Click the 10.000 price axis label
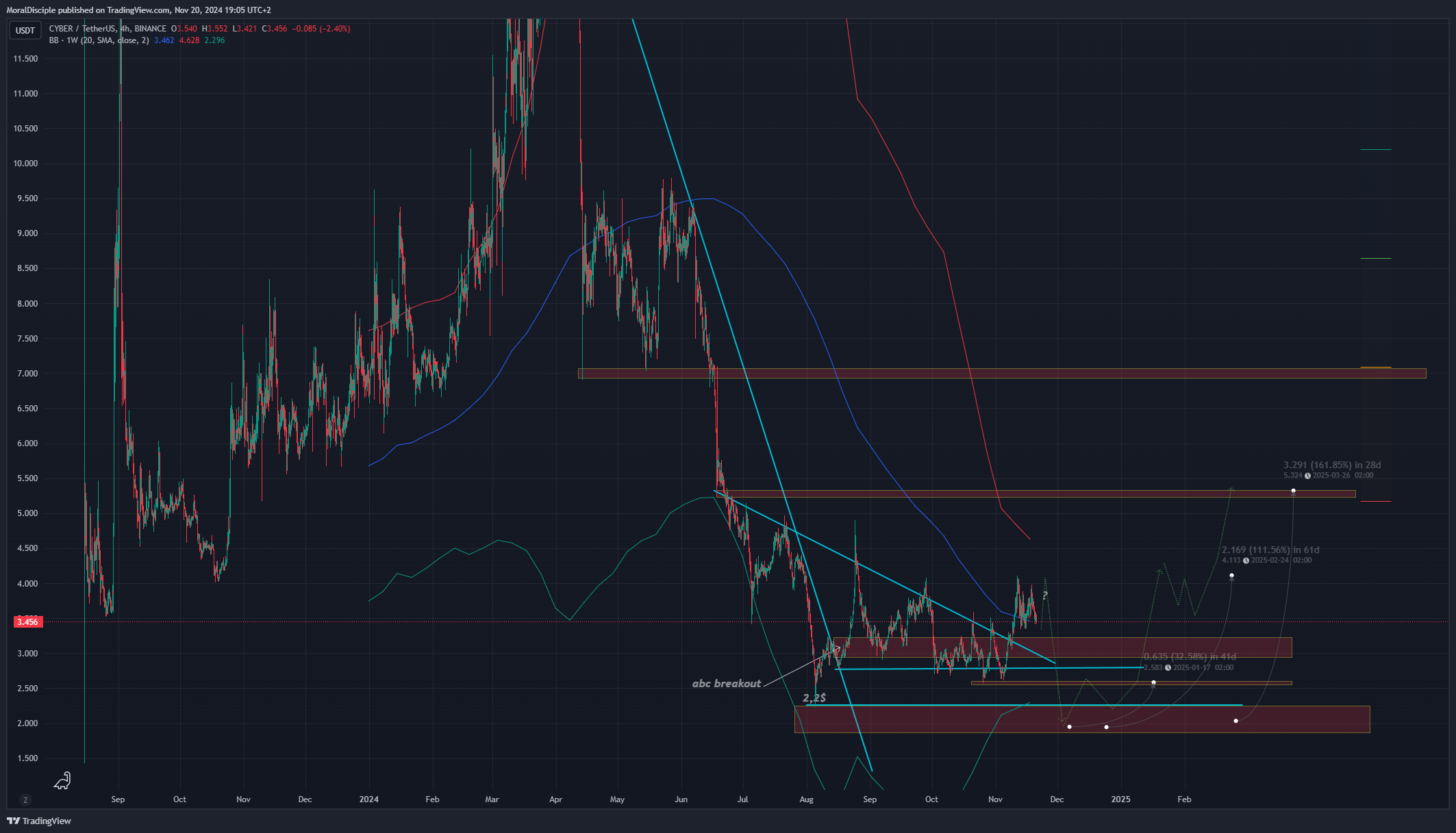This screenshot has width=1456, height=833. [26, 164]
